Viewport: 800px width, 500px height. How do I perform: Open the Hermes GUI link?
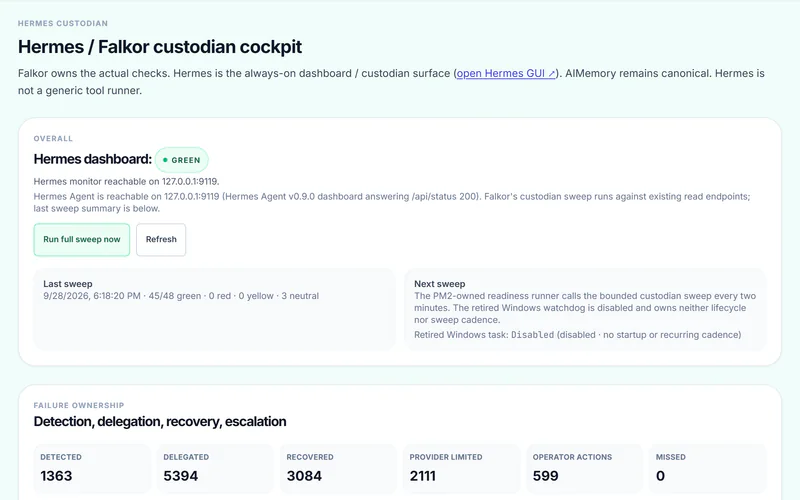click(x=506, y=73)
